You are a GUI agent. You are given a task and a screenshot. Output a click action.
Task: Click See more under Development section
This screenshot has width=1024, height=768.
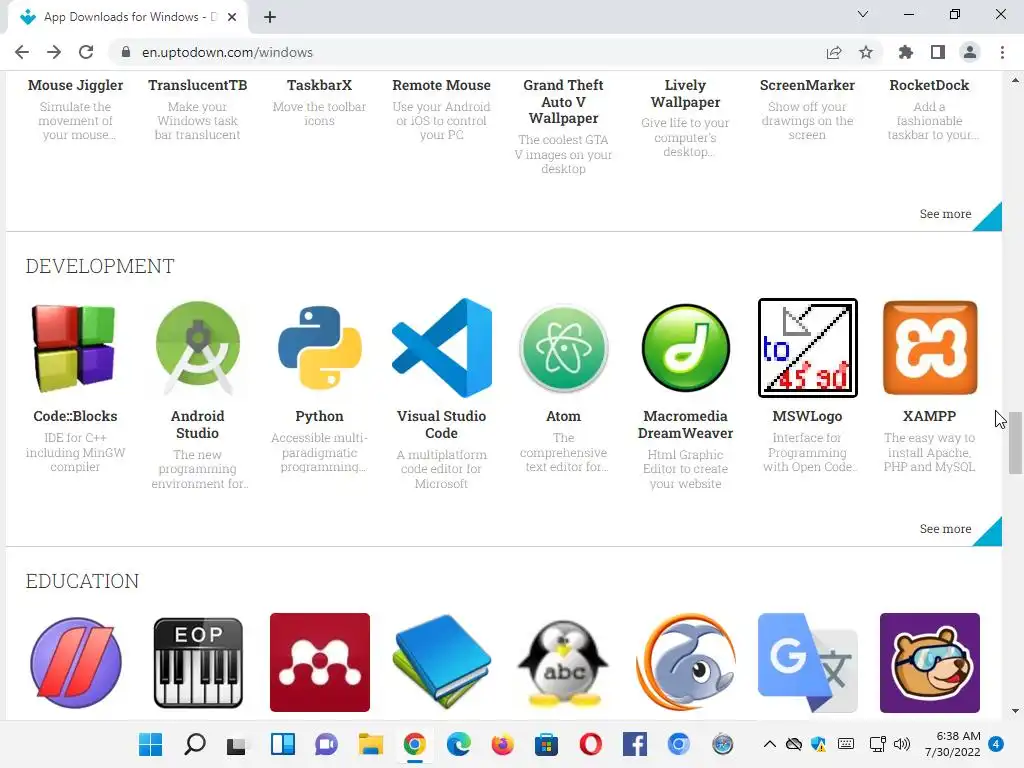point(945,528)
